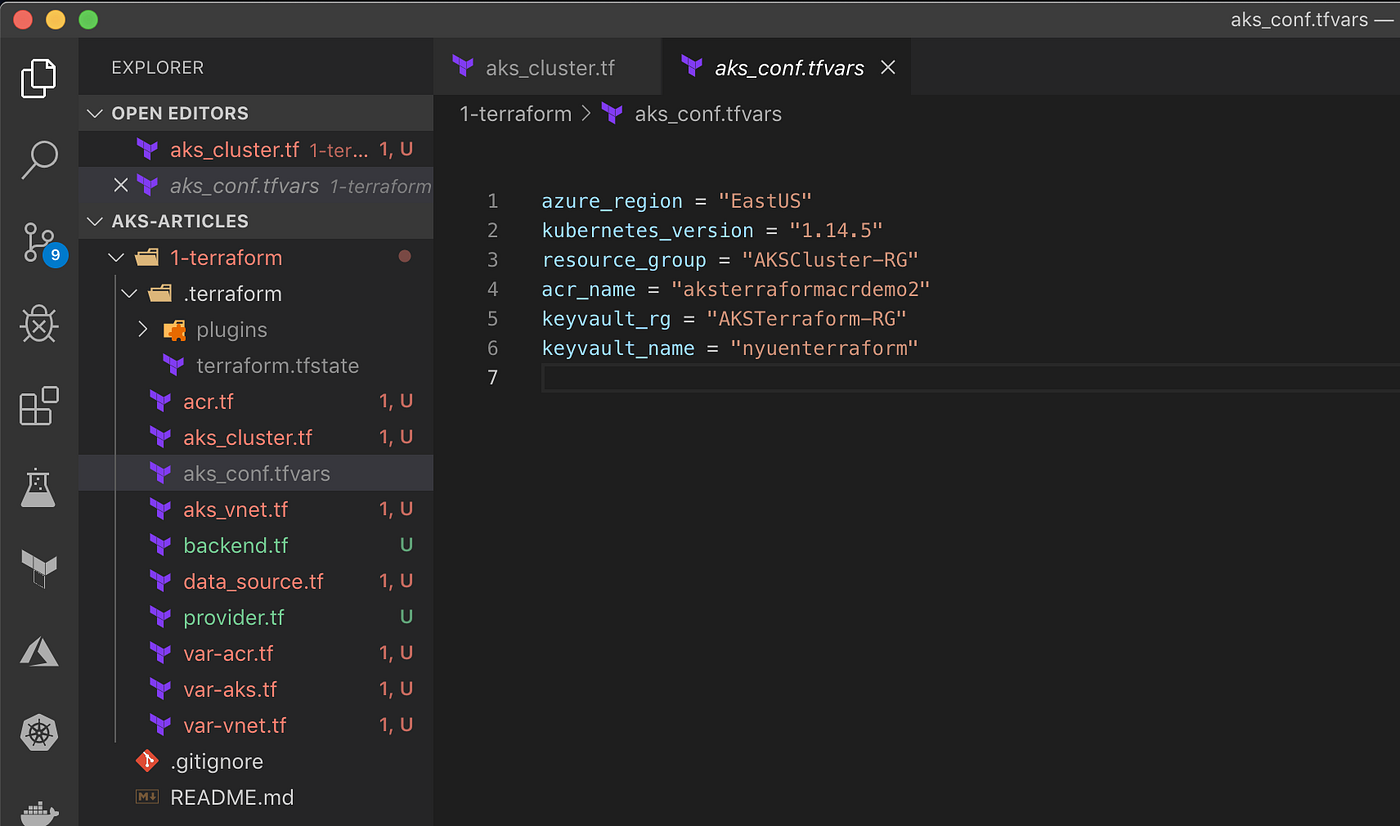Switch to the aks_cluster.tf tab
This screenshot has width=1400, height=826.
pyautogui.click(x=548, y=68)
